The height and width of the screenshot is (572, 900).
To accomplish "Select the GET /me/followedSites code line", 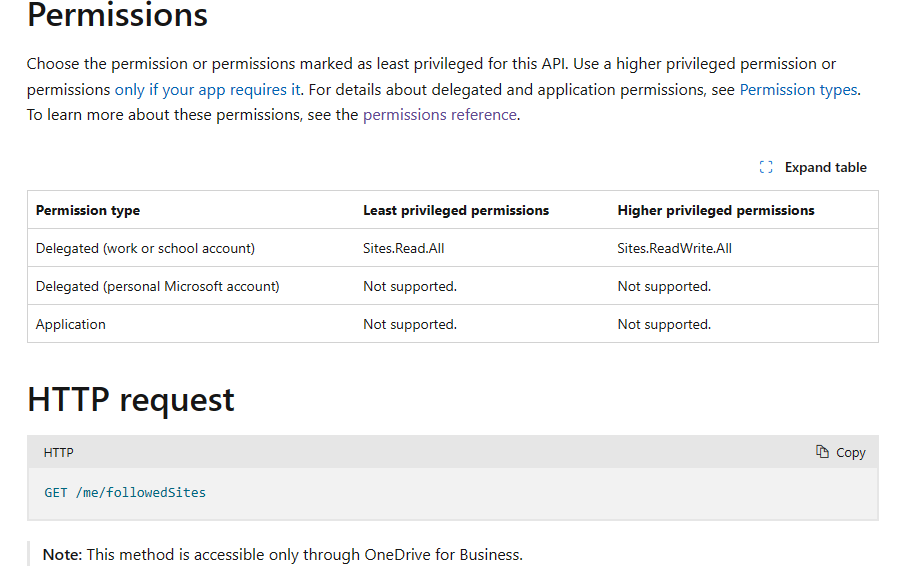I will 125,492.
